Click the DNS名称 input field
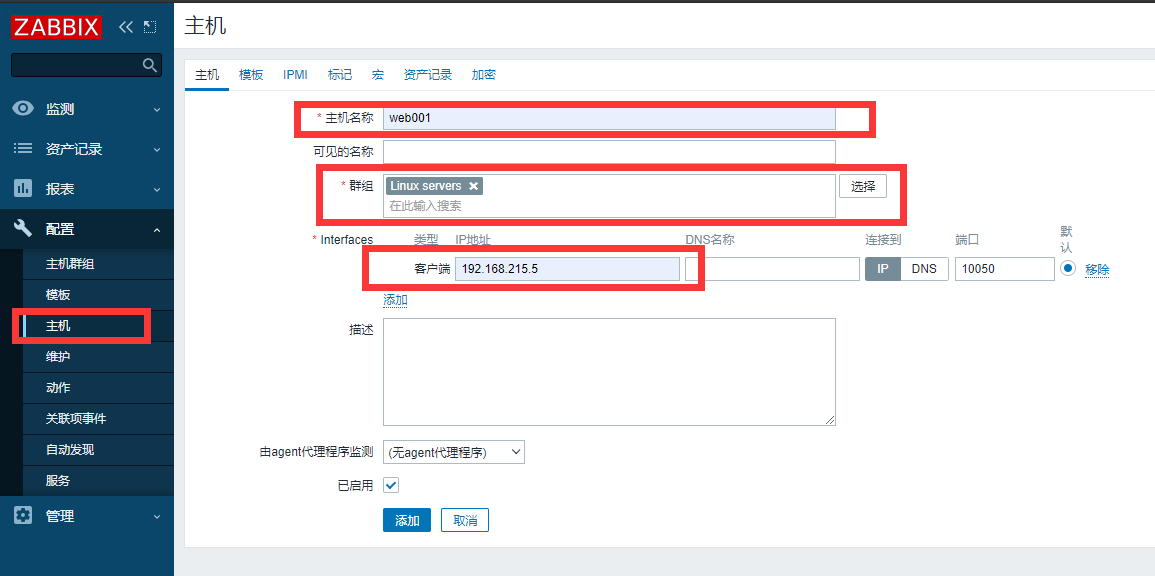This screenshot has height=576, width=1155. [772, 269]
